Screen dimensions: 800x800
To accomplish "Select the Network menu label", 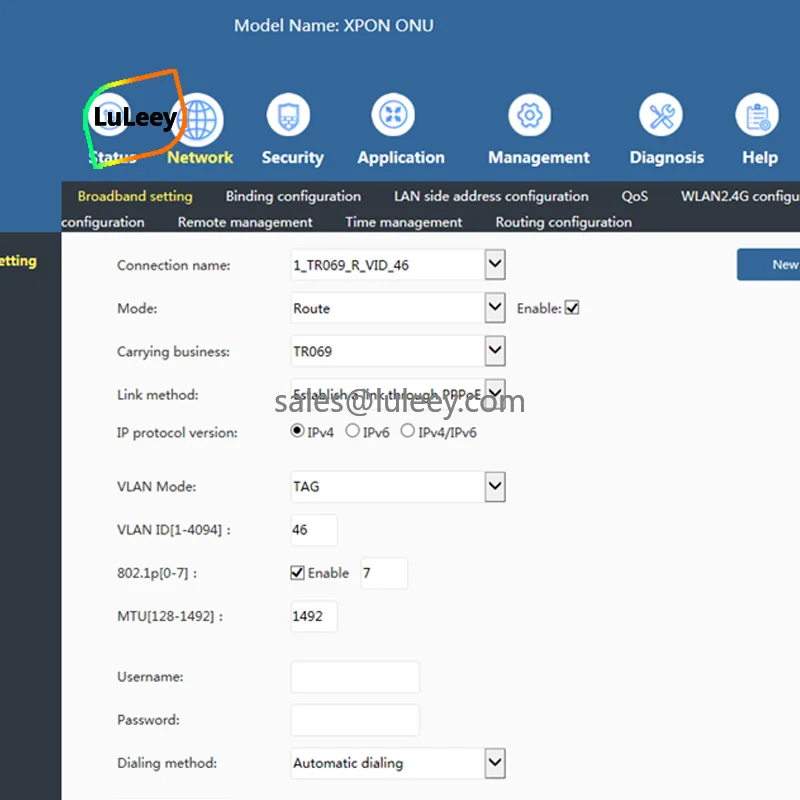I will click(x=200, y=157).
